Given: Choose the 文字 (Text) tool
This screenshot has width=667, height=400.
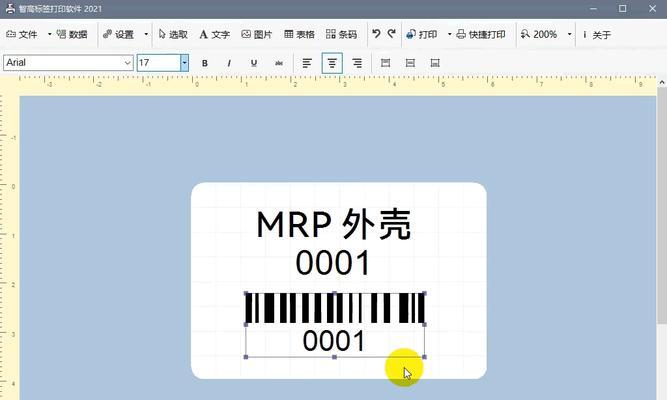Looking at the screenshot, I should (x=214, y=34).
